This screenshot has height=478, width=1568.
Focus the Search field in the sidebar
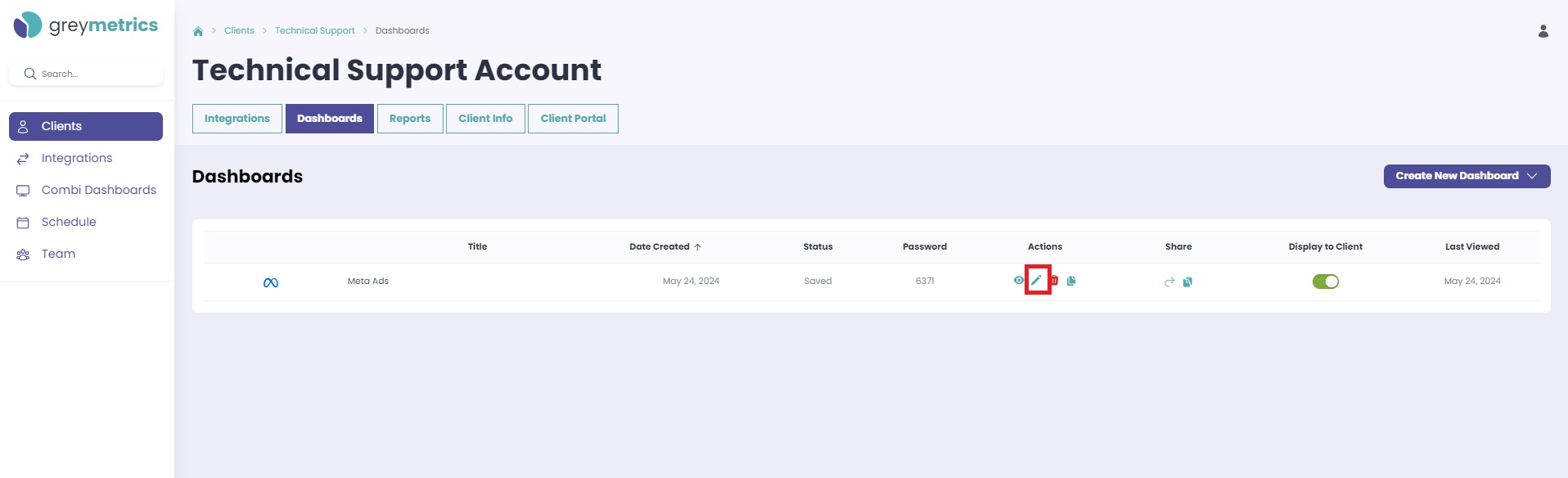(86, 74)
